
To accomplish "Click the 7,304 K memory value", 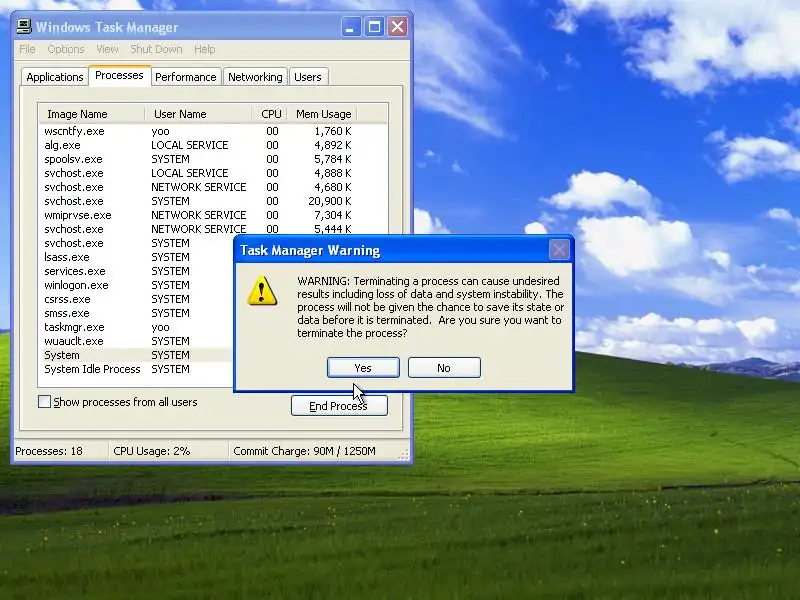I will tap(333, 215).
